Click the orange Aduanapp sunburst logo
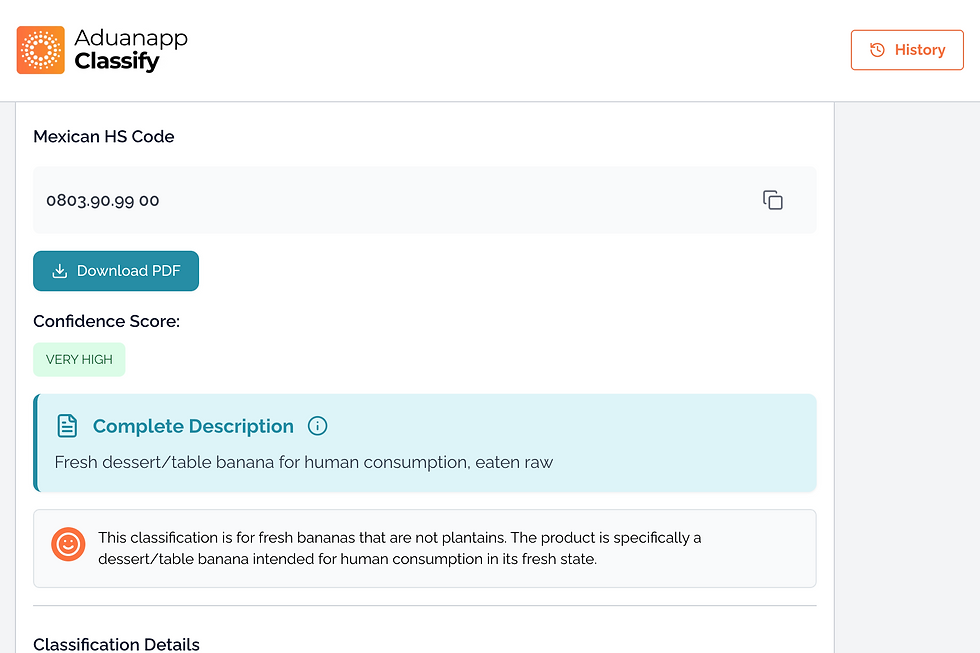Viewport: 980px width, 653px height. 41,50
